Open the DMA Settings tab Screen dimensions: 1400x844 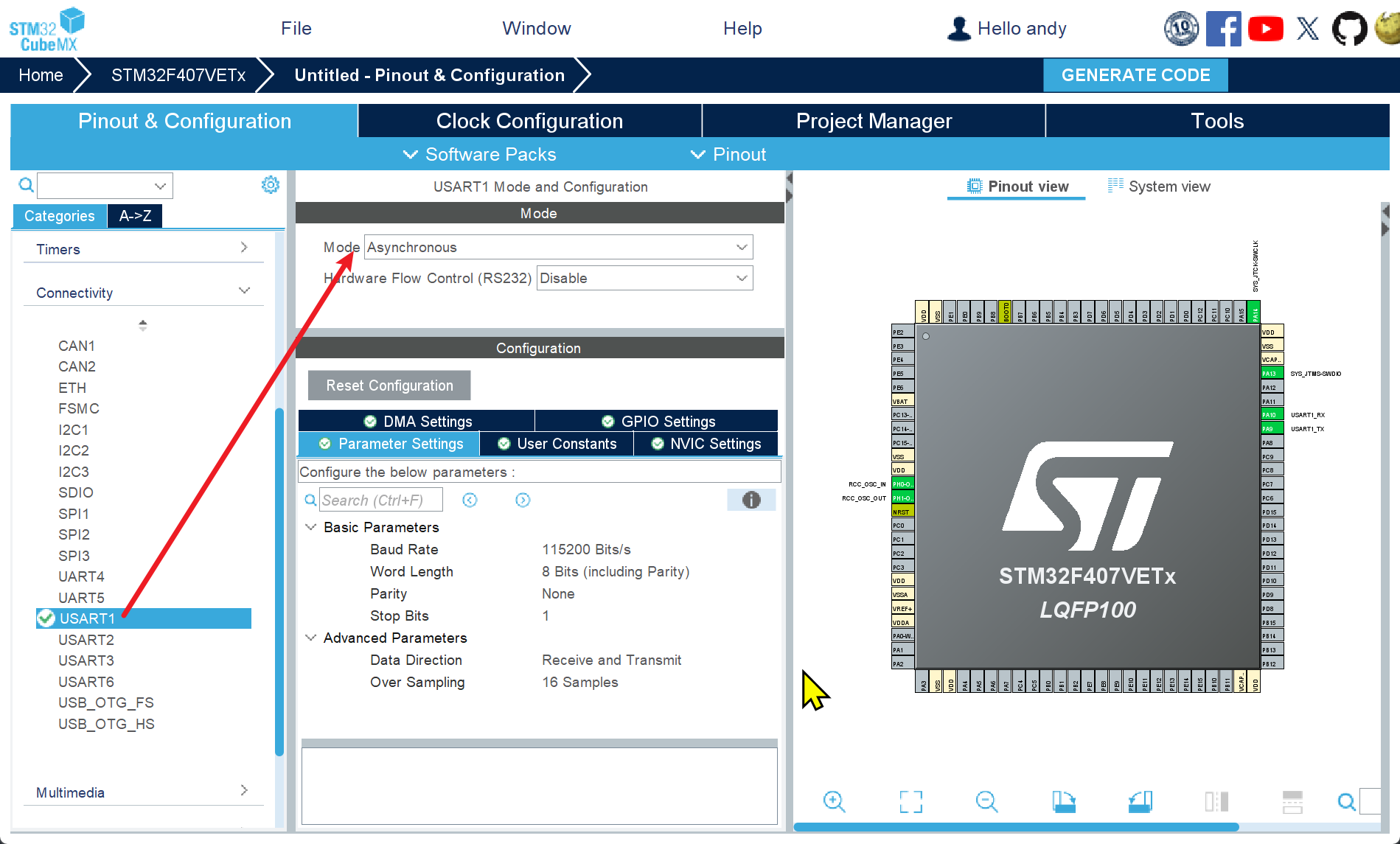(417, 421)
